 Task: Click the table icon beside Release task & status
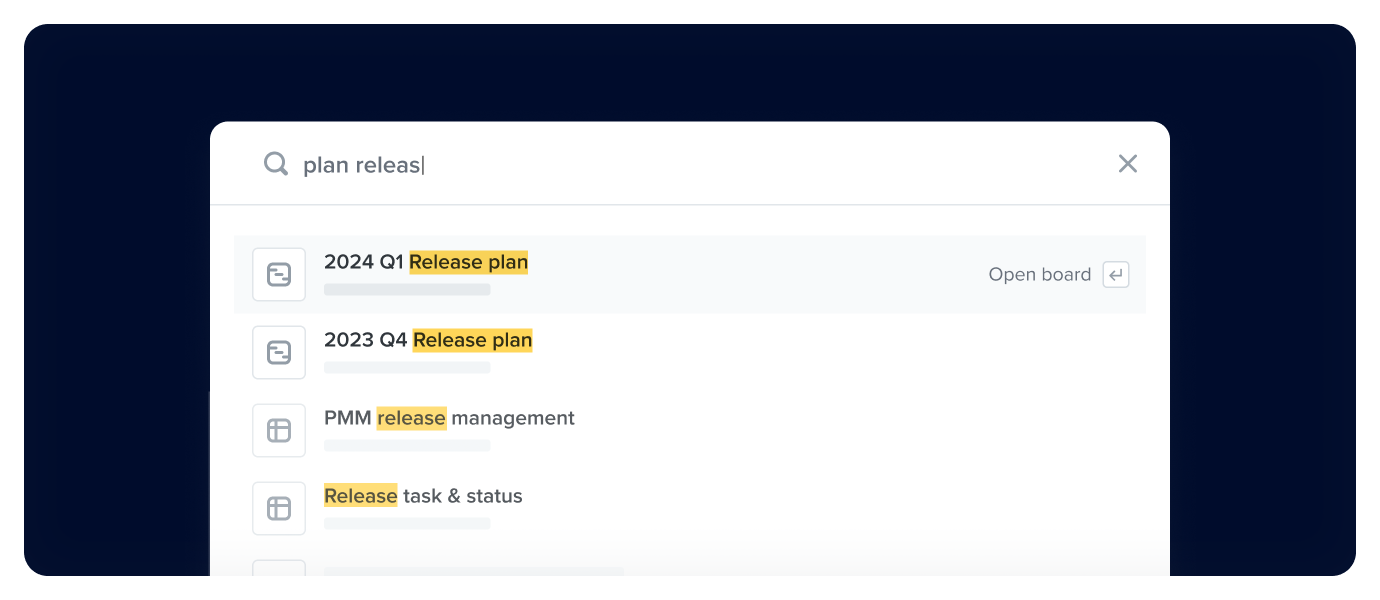[x=279, y=508]
